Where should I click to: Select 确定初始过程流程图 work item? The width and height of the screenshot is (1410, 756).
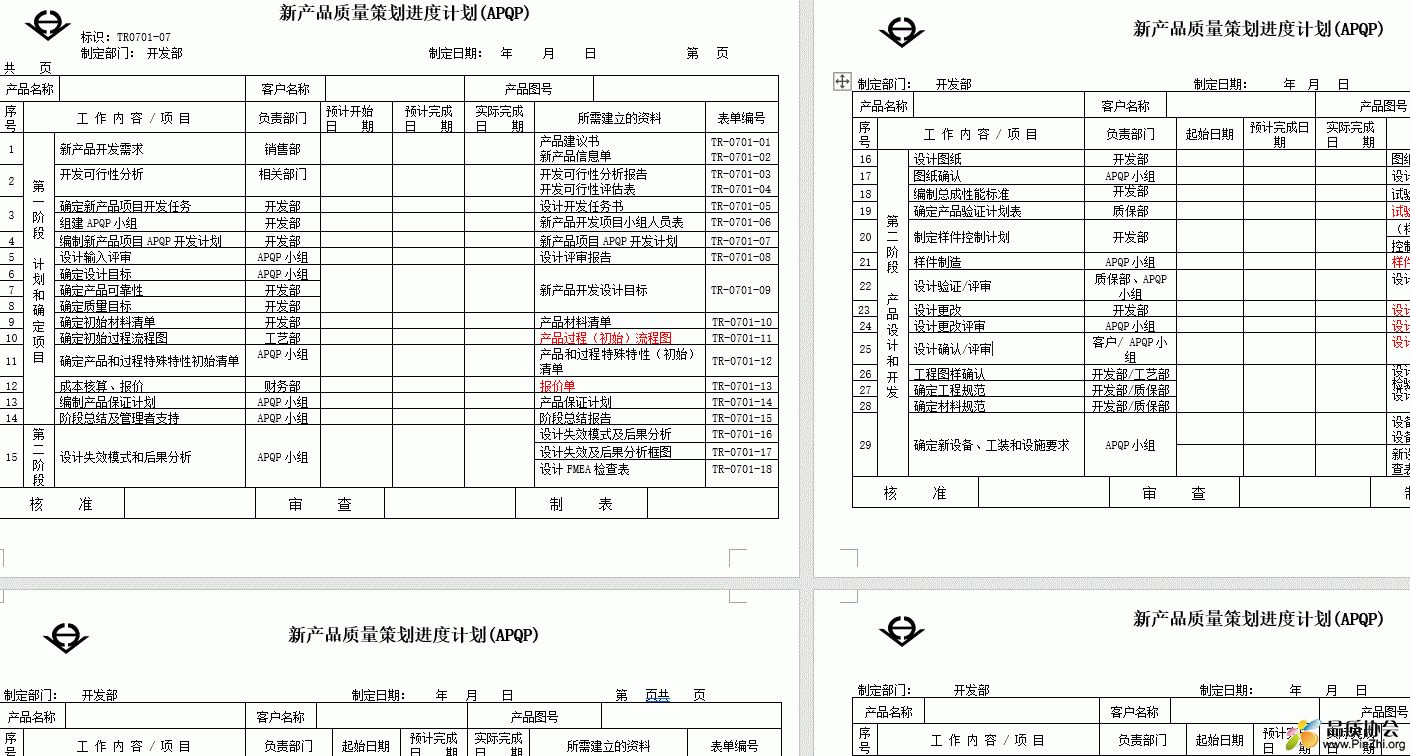pyautogui.click(x=113, y=338)
